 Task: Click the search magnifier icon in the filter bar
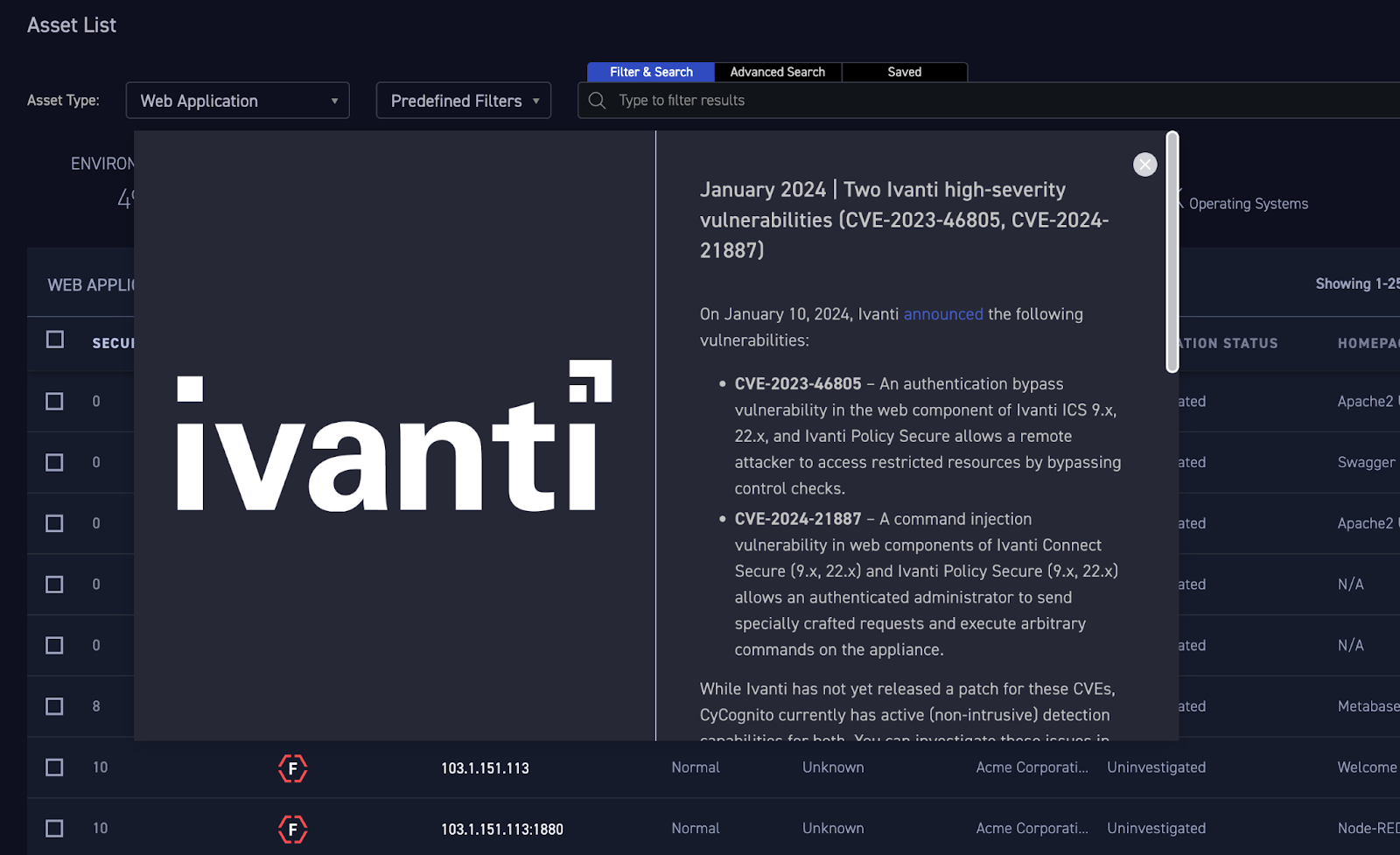click(596, 100)
